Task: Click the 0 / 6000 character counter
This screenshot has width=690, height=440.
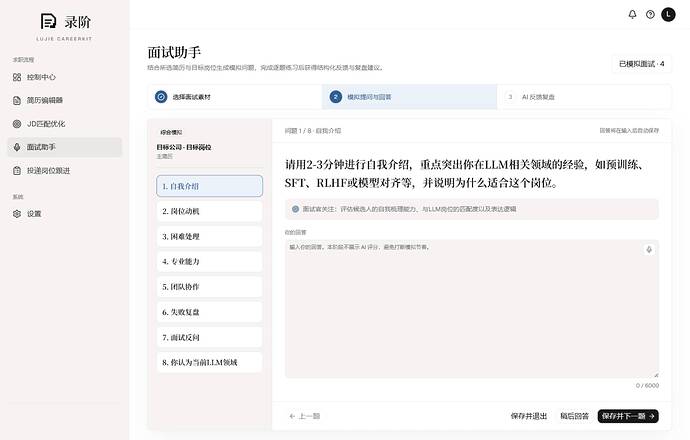Action: 647,385
